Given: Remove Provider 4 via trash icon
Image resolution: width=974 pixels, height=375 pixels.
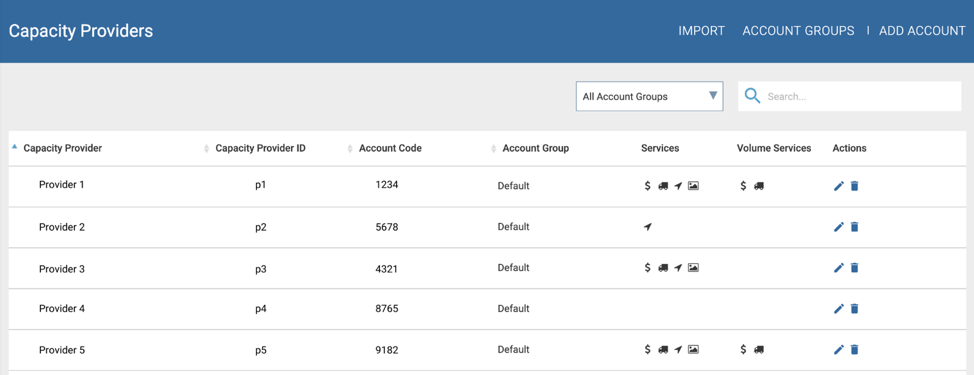Looking at the screenshot, I should pyautogui.click(x=854, y=309).
